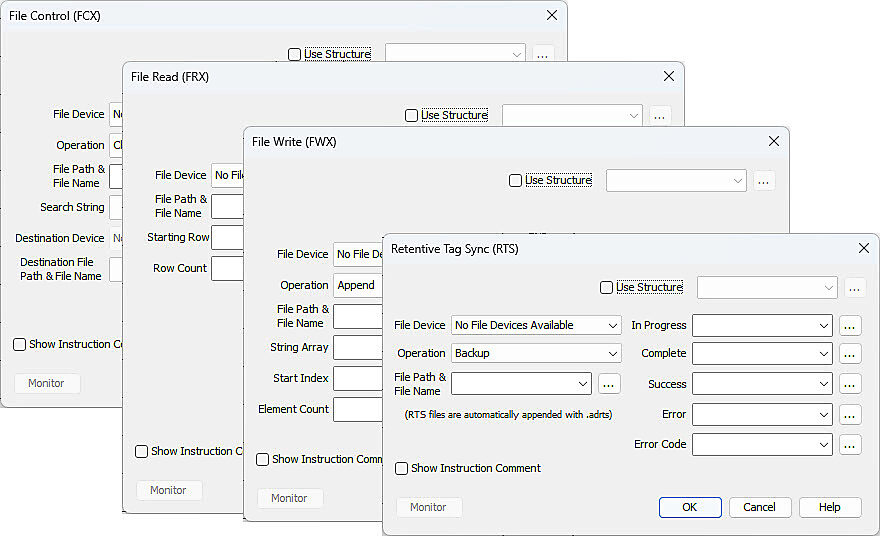The width and height of the screenshot is (880, 536).
Task: Click Element Count field in File Write
Action: 358,410
